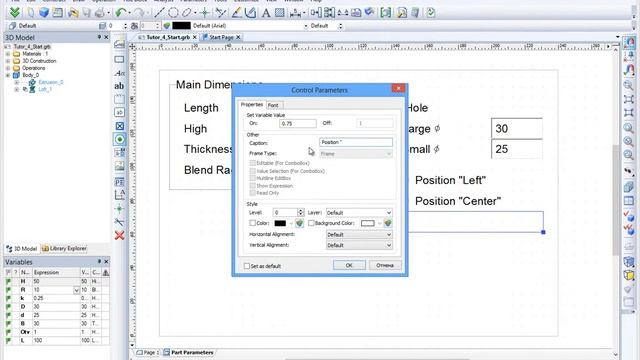Click the Отмена cancel button

click(x=385, y=265)
